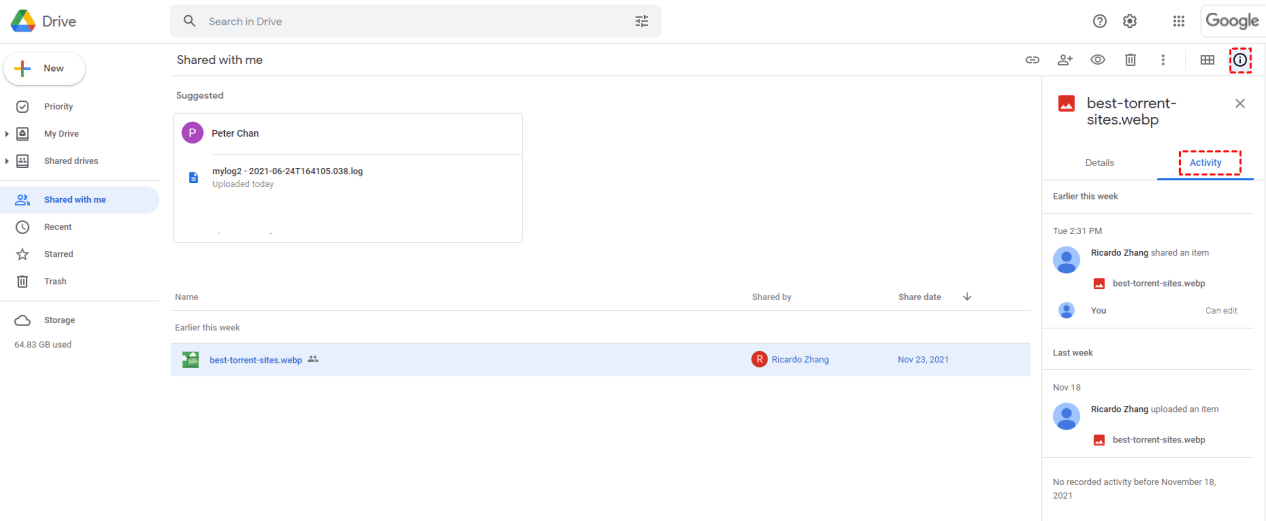Click the Get link toolbar icon
This screenshot has height=521, width=1266.
(x=1032, y=60)
